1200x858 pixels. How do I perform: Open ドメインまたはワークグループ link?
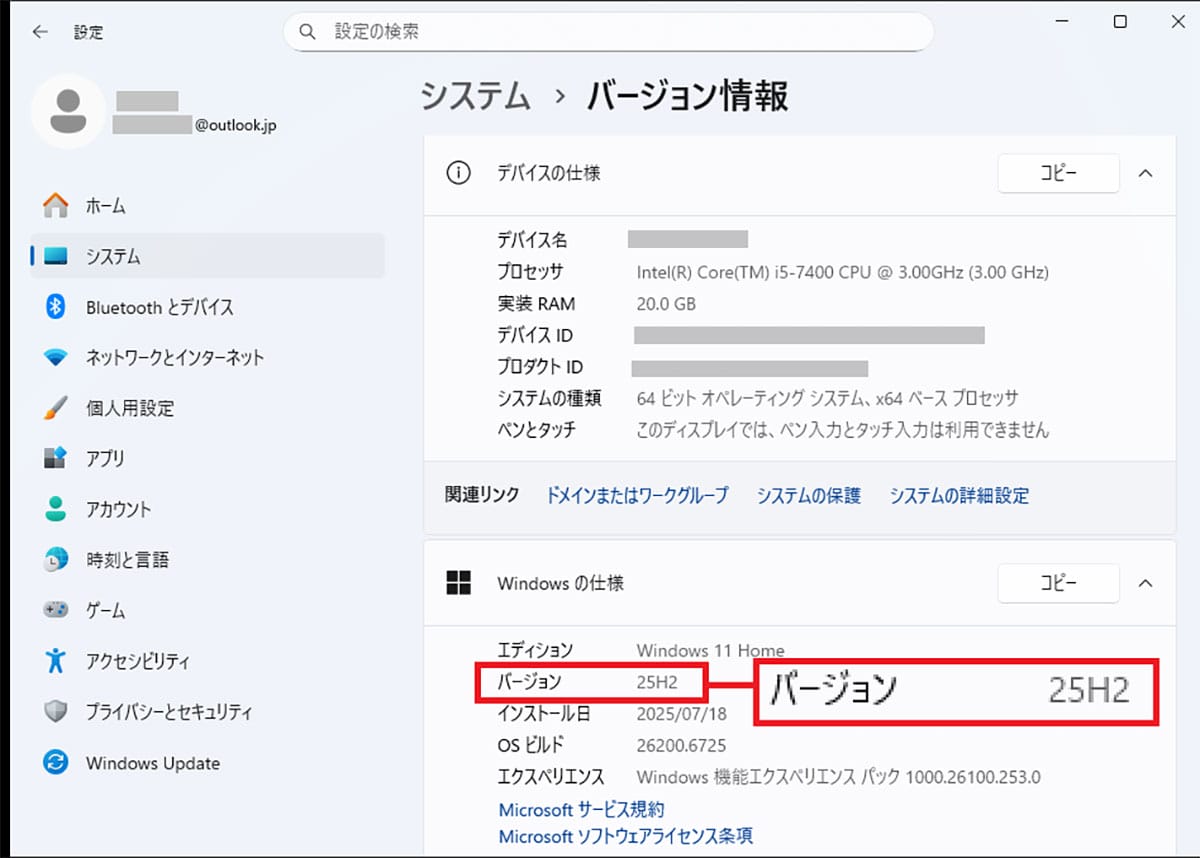coord(637,495)
